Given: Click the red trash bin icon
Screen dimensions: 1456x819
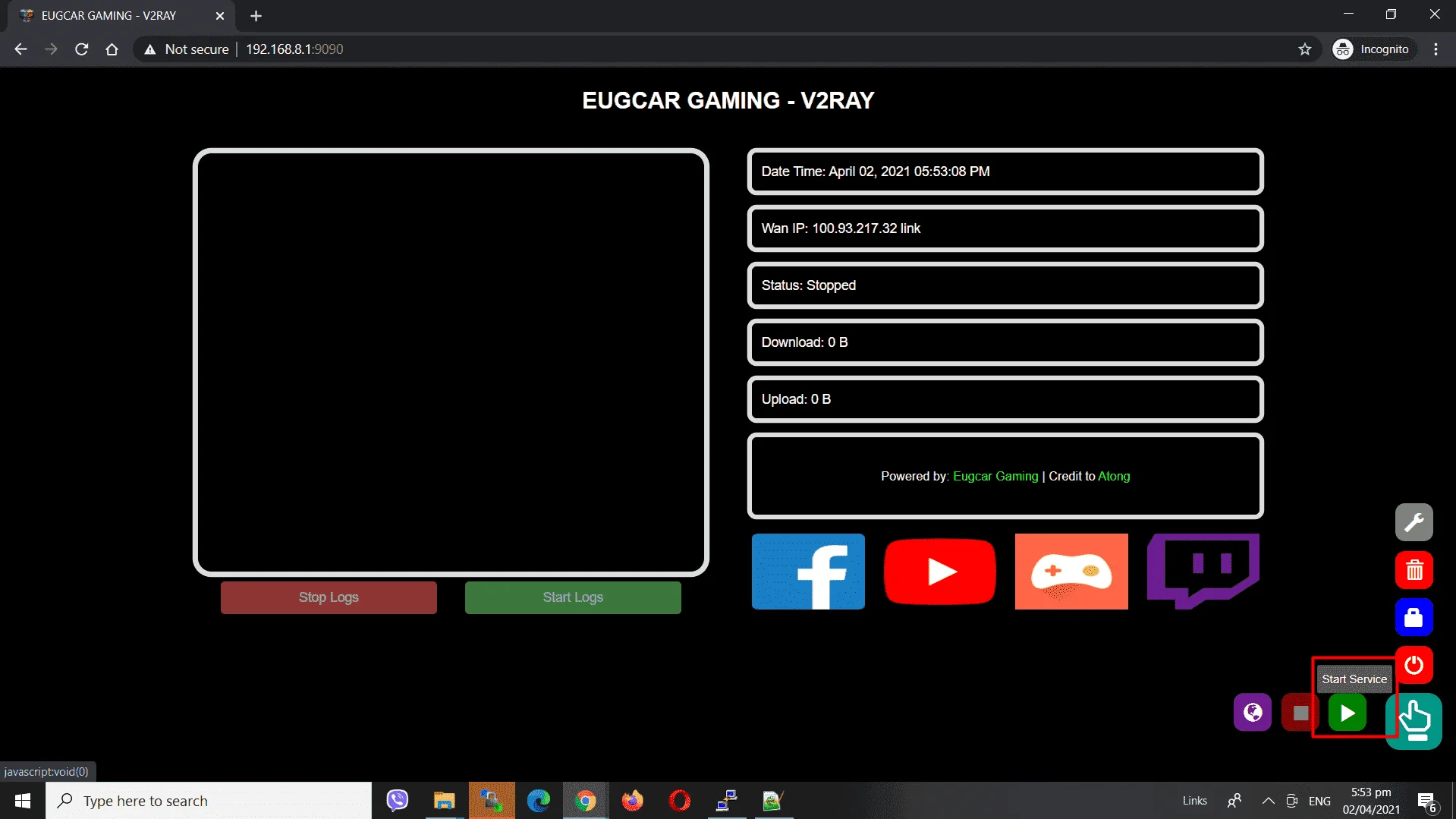Looking at the screenshot, I should [1414, 570].
